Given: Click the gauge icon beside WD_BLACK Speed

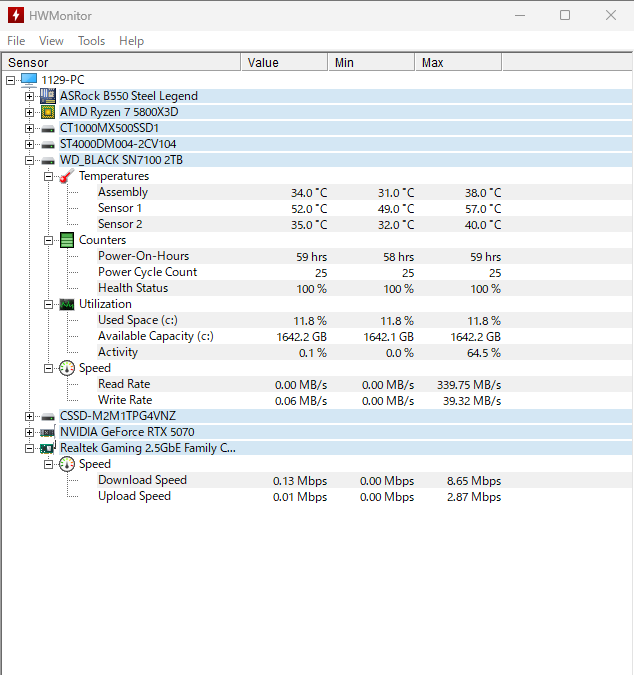Looking at the screenshot, I should click(66, 368).
